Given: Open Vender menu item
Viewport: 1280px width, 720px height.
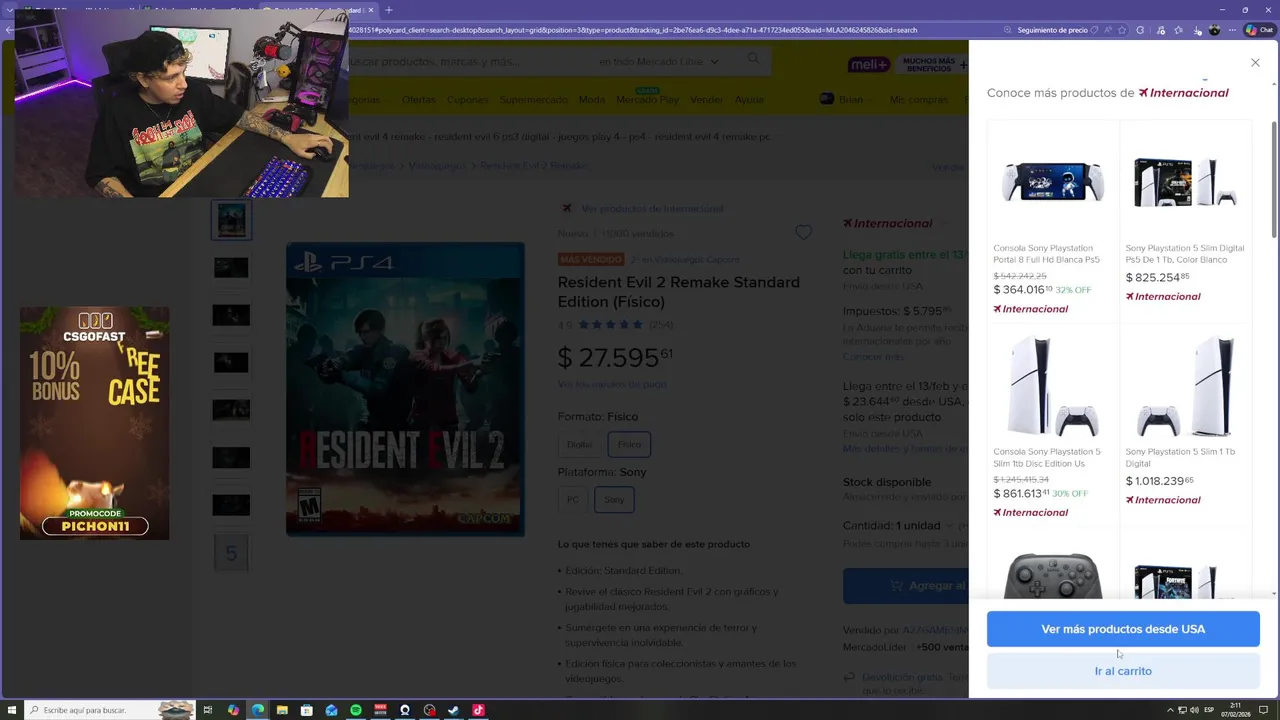Looking at the screenshot, I should pos(706,100).
